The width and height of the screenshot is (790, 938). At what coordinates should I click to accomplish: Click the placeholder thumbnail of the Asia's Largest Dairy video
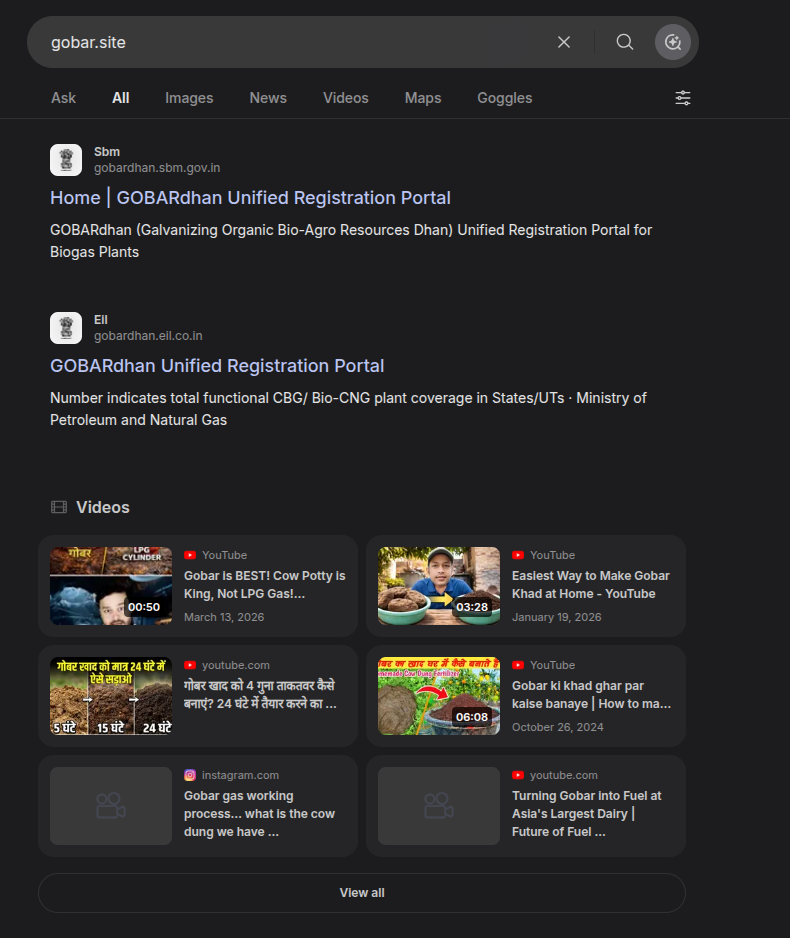438,806
